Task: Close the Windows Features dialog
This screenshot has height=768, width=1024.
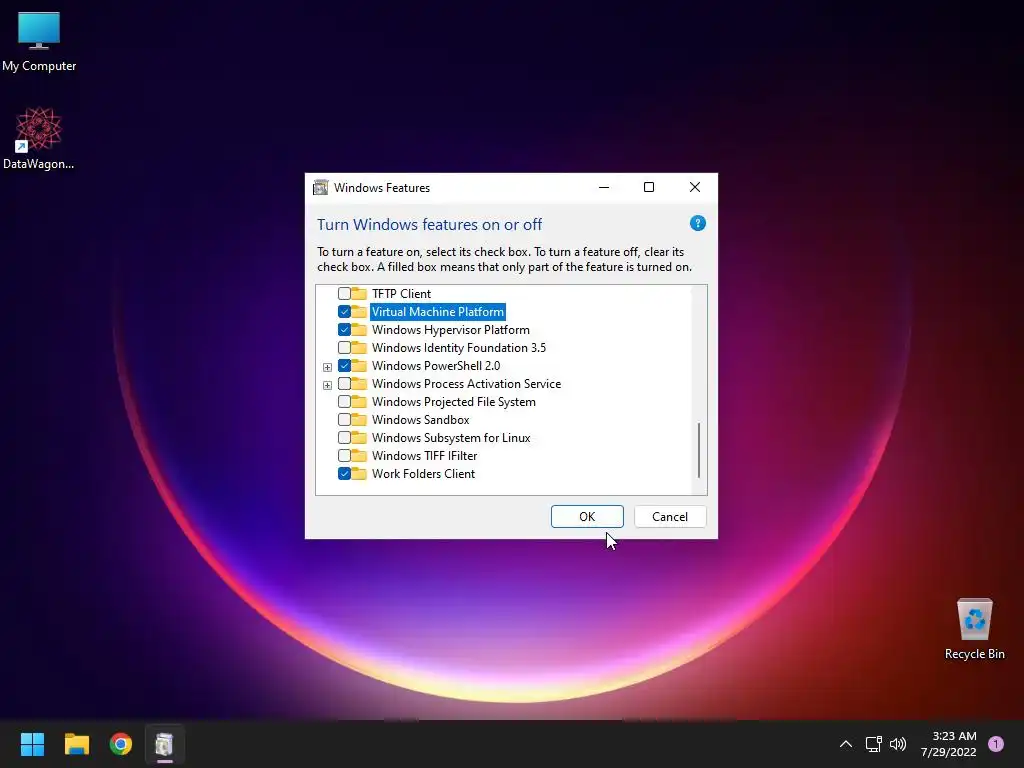Action: point(695,187)
